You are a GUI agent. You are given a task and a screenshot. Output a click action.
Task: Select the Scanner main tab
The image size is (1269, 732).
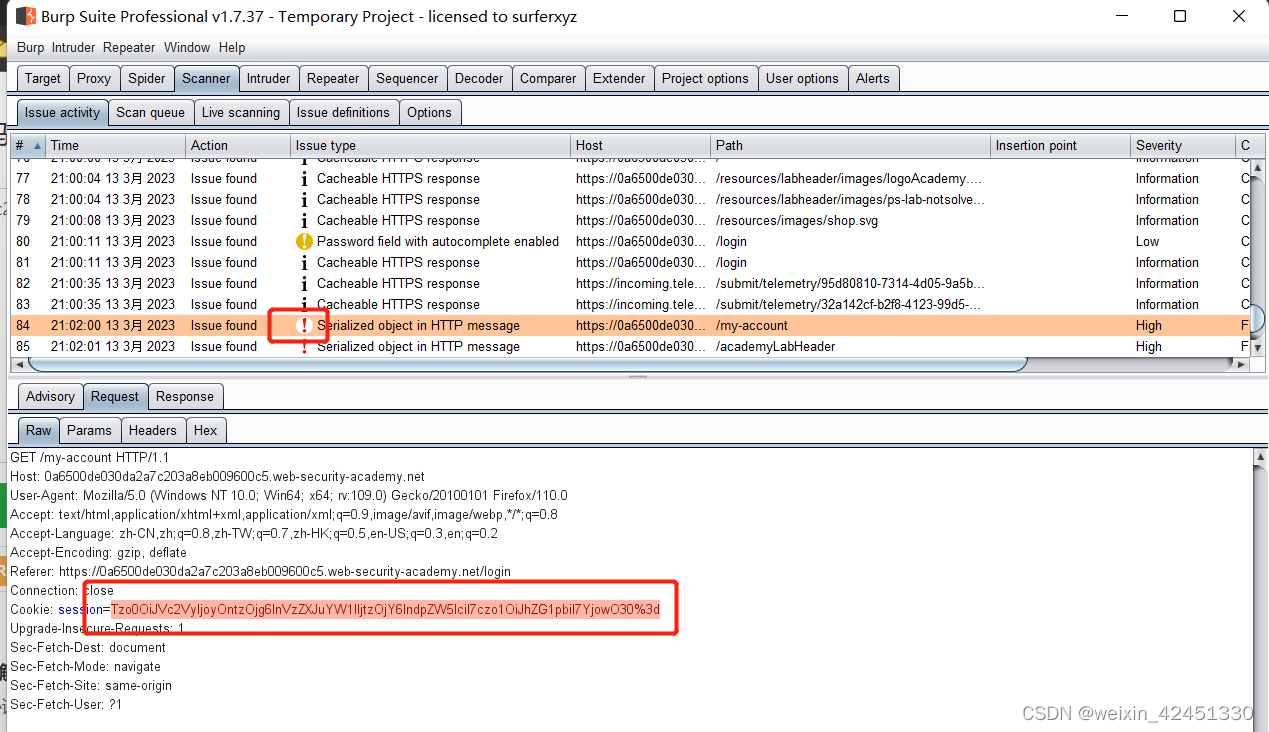coord(206,78)
